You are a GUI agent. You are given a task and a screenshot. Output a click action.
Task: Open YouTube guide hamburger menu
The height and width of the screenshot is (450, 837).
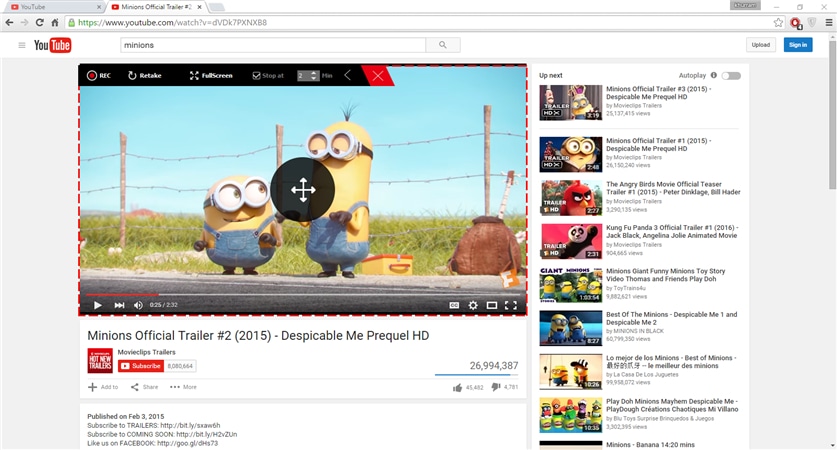click(x=22, y=45)
